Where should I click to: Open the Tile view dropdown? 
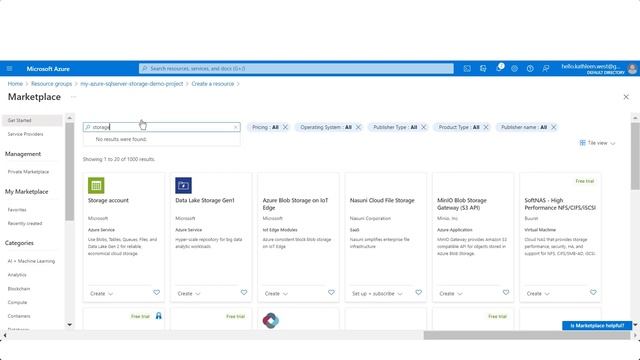pyautogui.click(x=597, y=143)
